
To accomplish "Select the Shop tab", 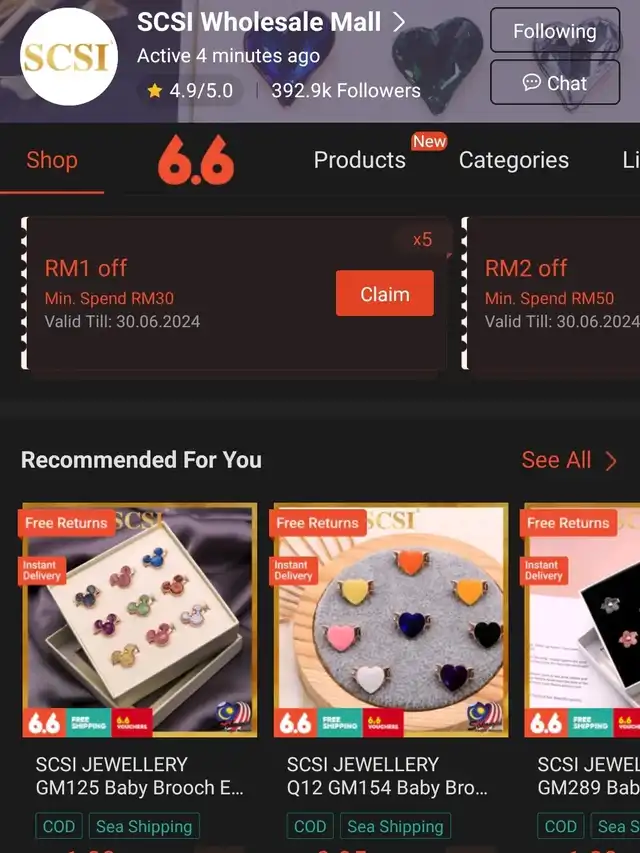I will 52,160.
